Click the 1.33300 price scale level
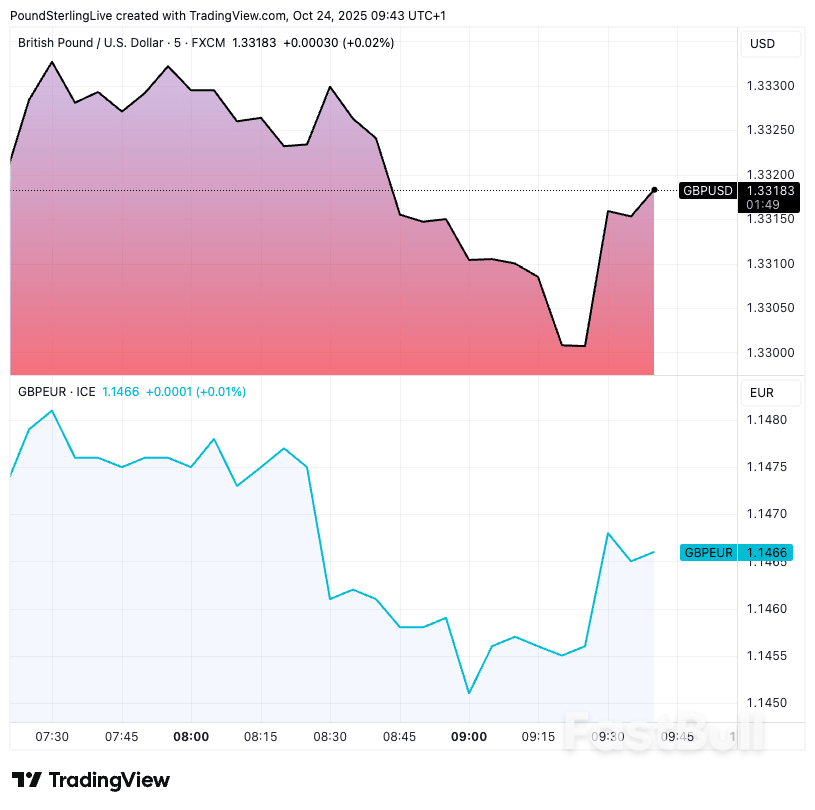Screen dimensions: 815x810 pos(770,86)
